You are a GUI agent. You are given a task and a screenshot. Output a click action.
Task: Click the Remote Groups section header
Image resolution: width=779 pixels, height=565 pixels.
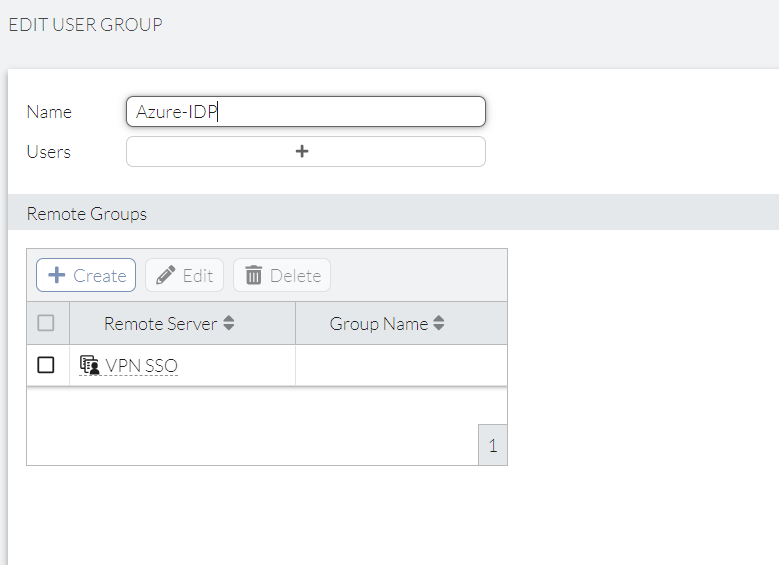[x=87, y=213]
